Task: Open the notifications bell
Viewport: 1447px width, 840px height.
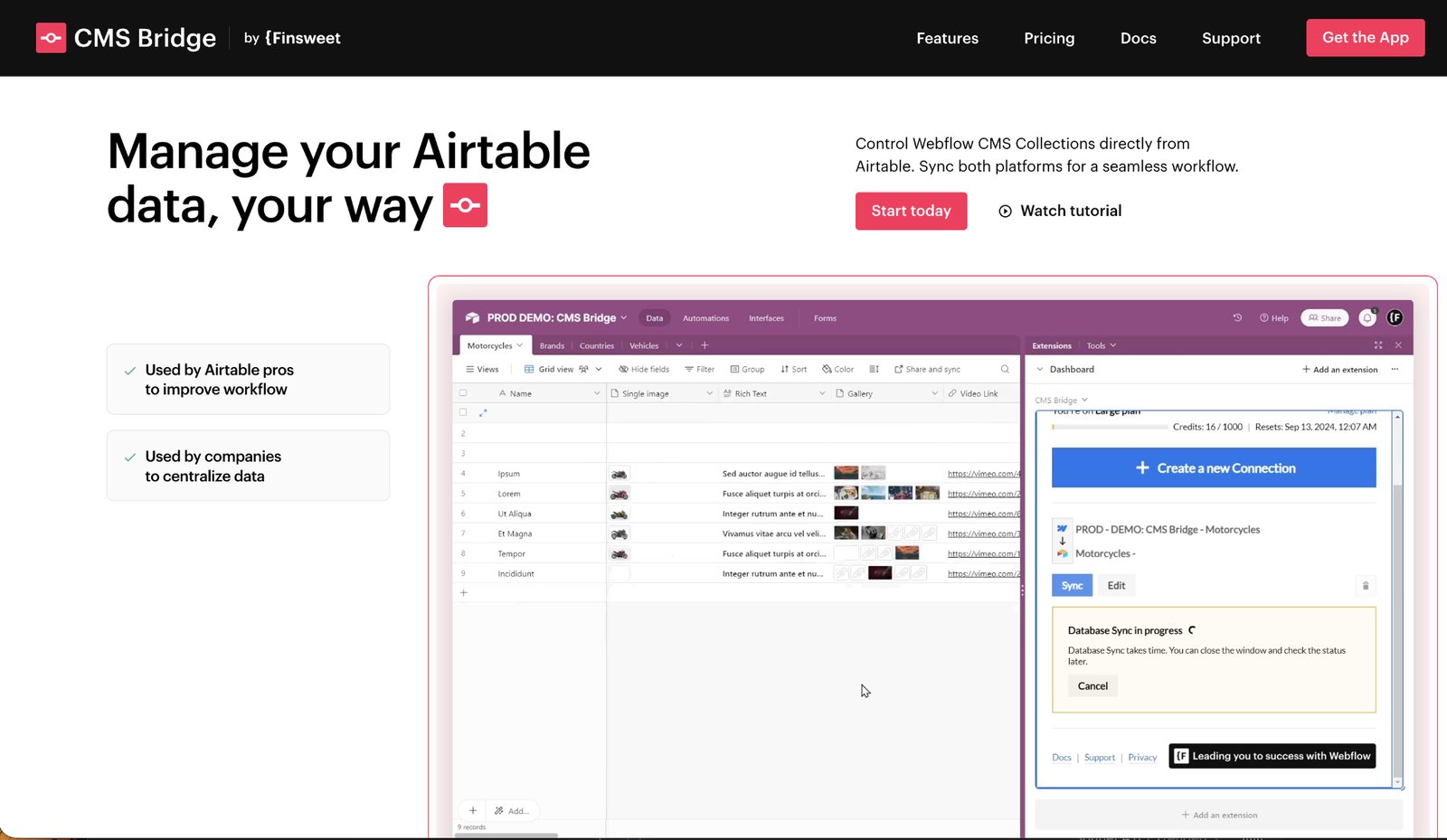Action: [1367, 317]
